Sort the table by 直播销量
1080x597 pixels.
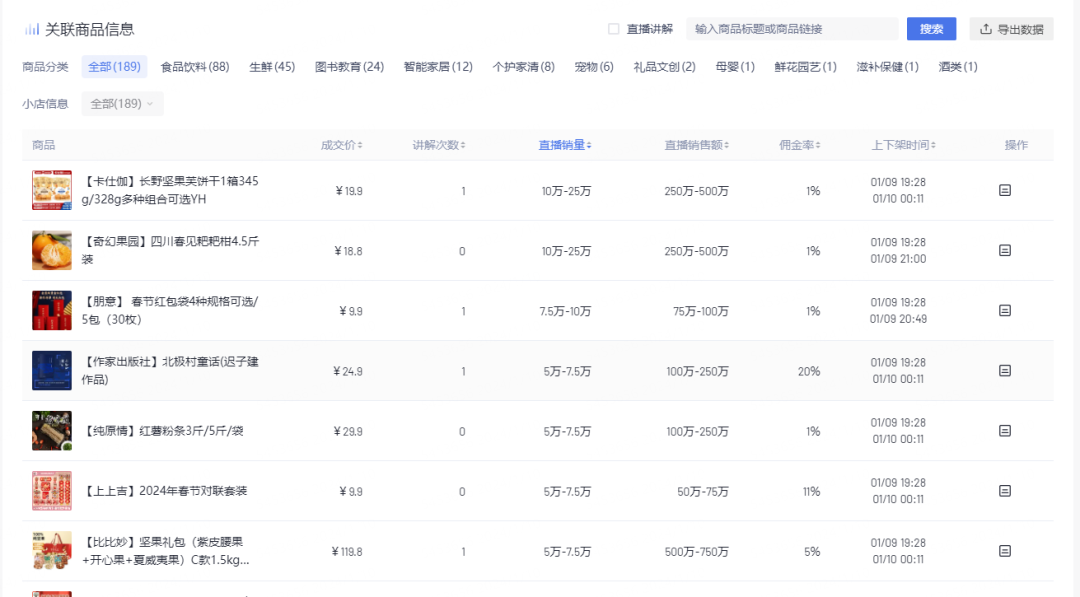point(565,145)
